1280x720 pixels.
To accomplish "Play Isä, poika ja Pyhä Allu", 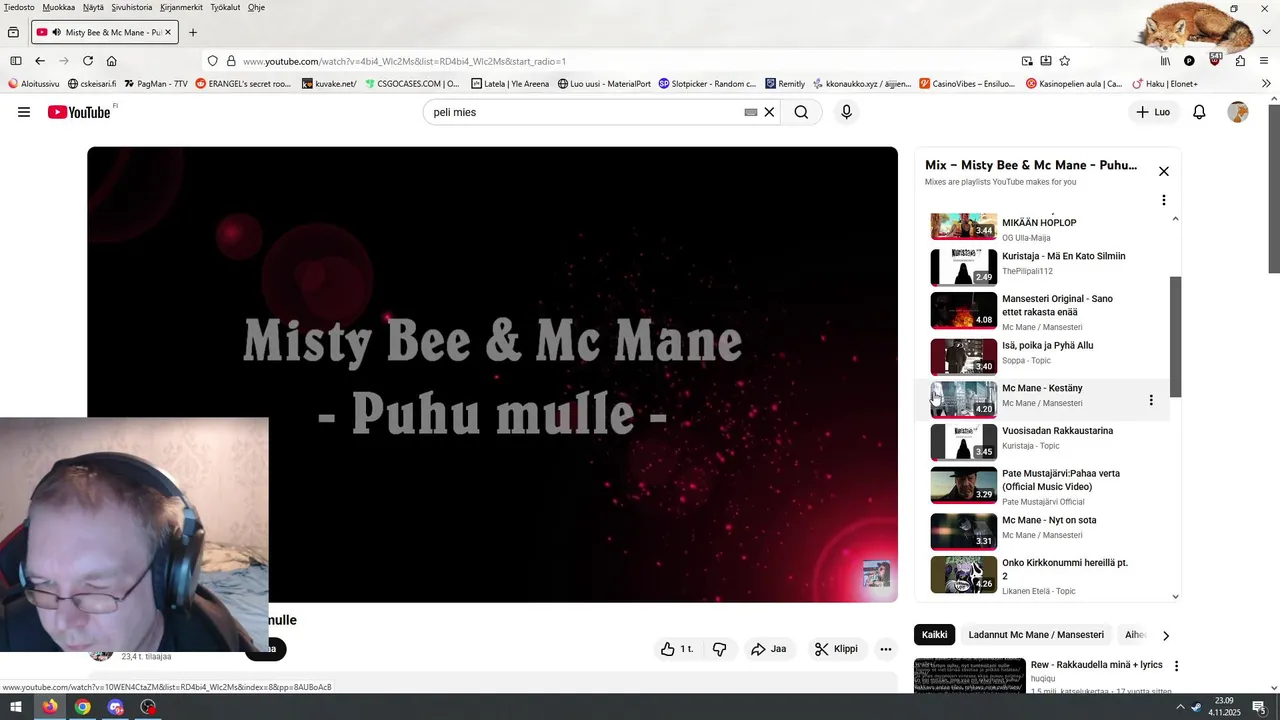I will tap(1040, 356).
